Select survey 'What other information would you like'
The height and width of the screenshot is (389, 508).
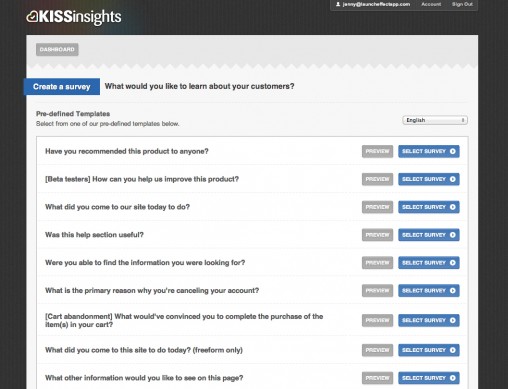click(x=429, y=378)
